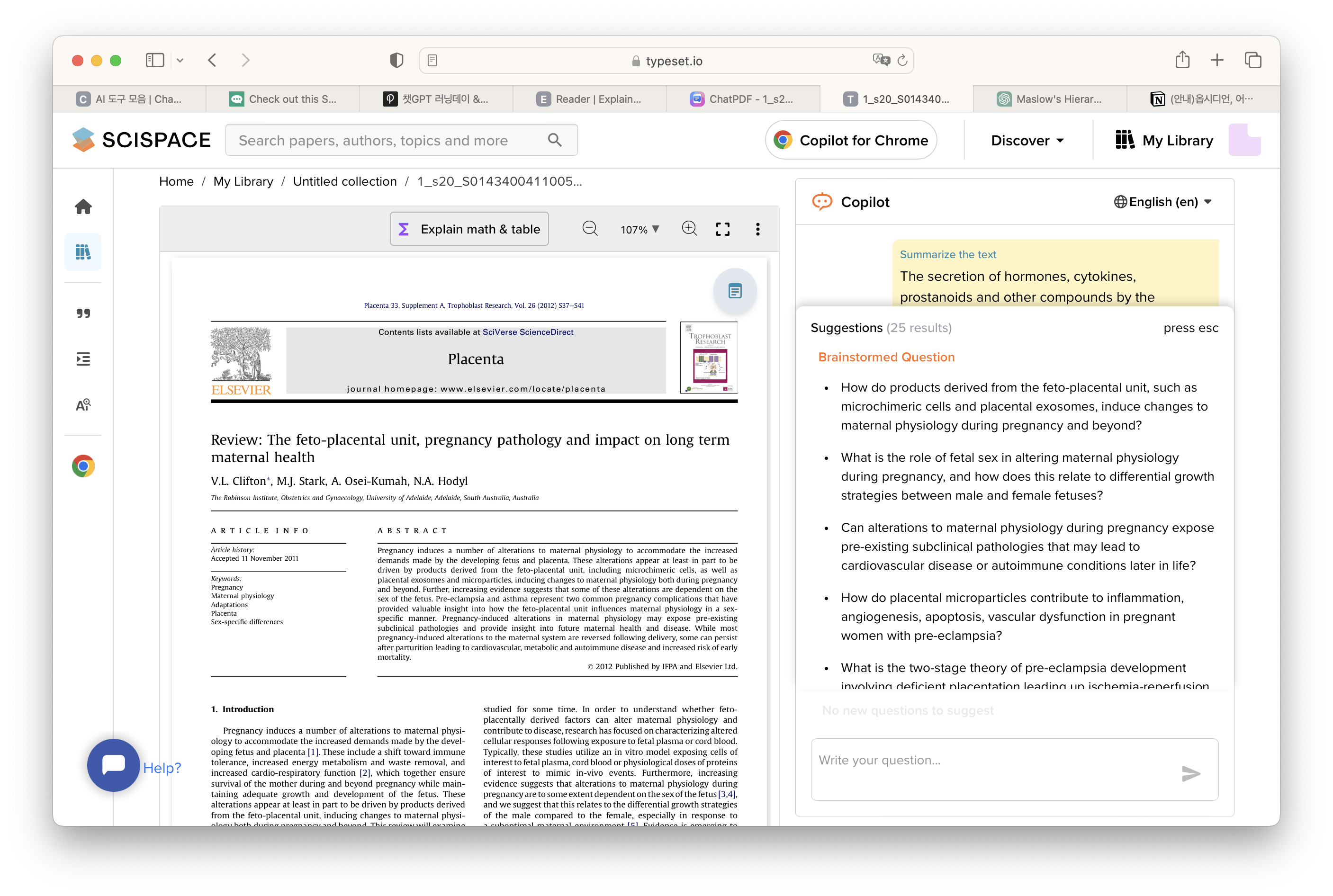
Task: Click the Home icon in left sidebar
Action: pyautogui.click(x=83, y=207)
